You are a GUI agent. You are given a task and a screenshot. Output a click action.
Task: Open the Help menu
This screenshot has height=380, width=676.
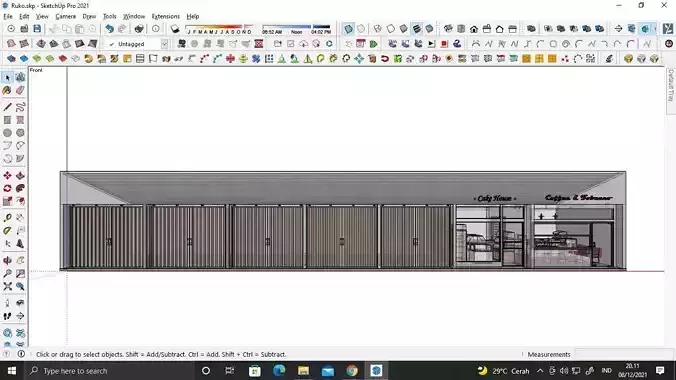(193, 16)
